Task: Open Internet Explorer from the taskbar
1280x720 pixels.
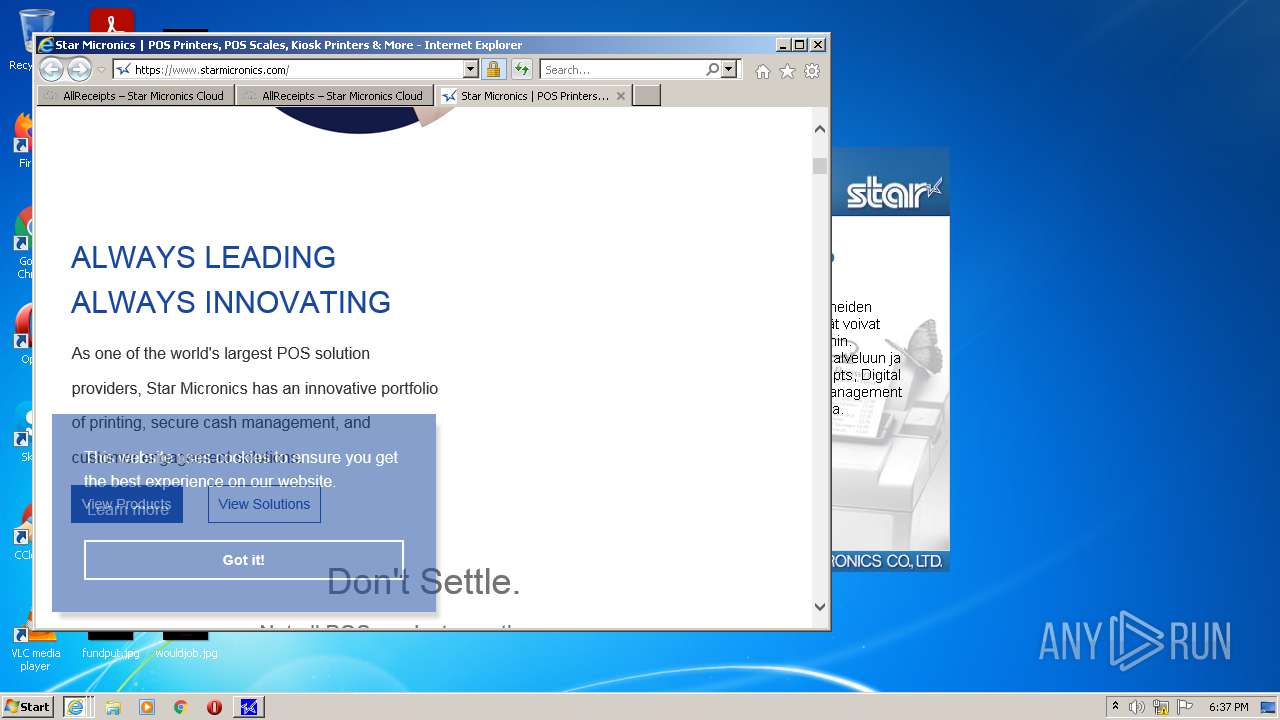Action: click(77, 707)
